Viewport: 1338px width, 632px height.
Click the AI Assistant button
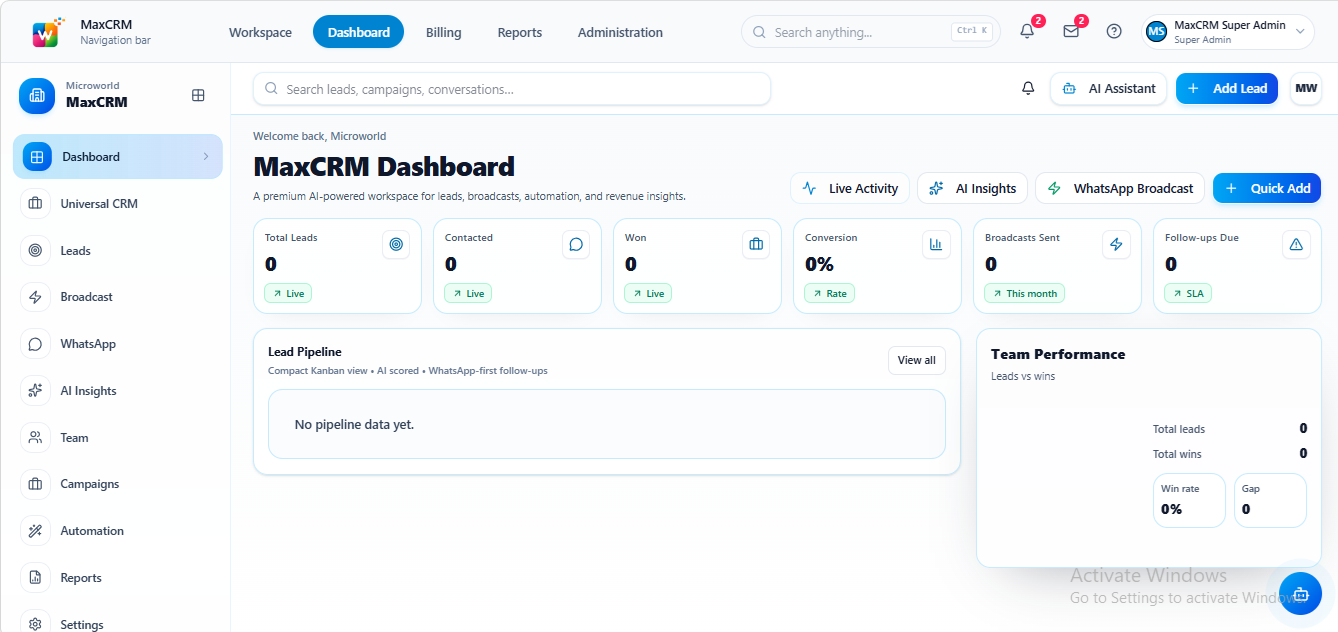tap(1109, 88)
